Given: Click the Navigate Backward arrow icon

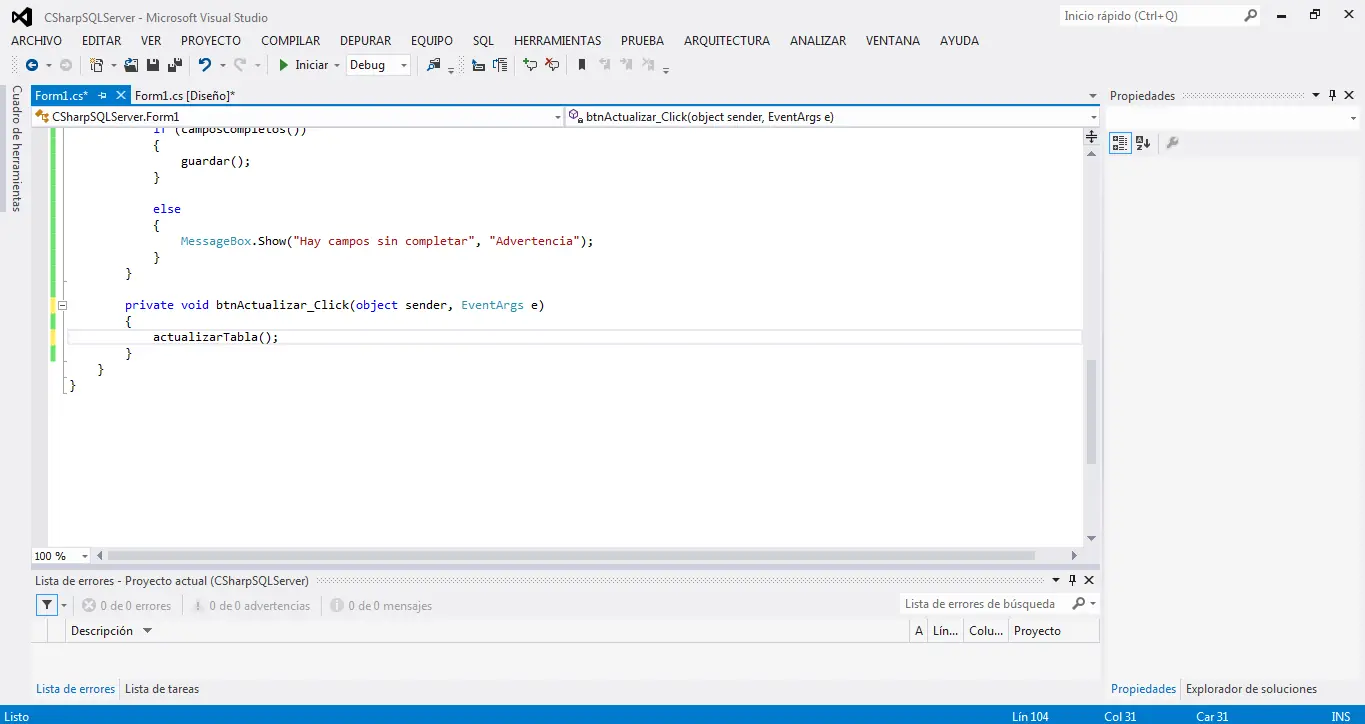Looking at the screenshot, I should pyautogui.click(x=32, y=65).
